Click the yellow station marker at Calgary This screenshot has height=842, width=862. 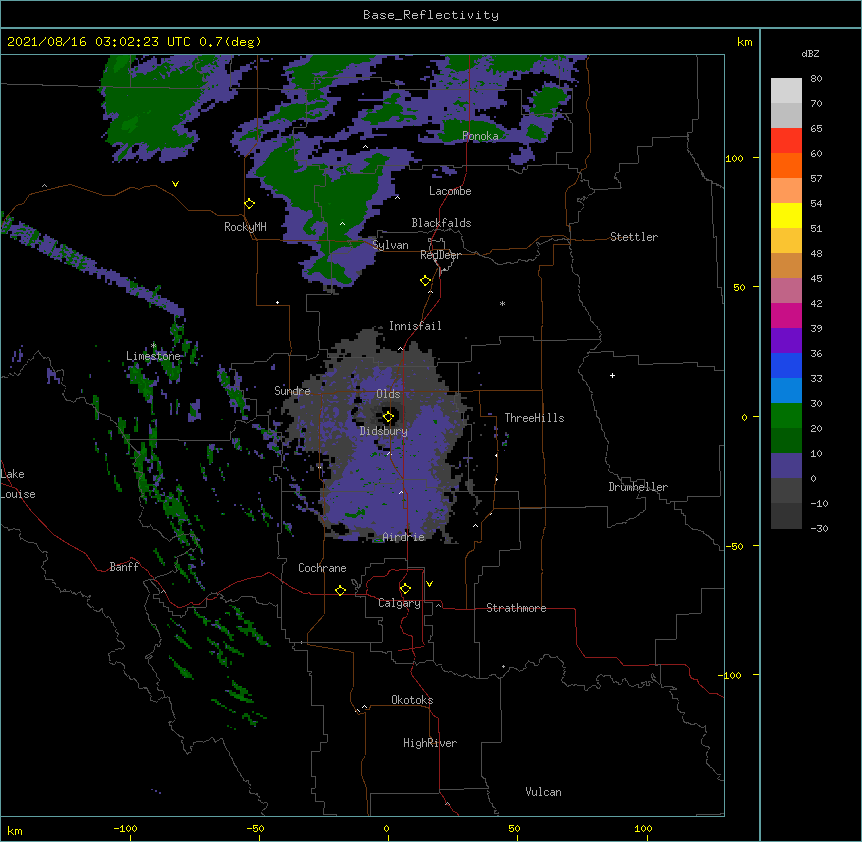click(x=405, y=589)
